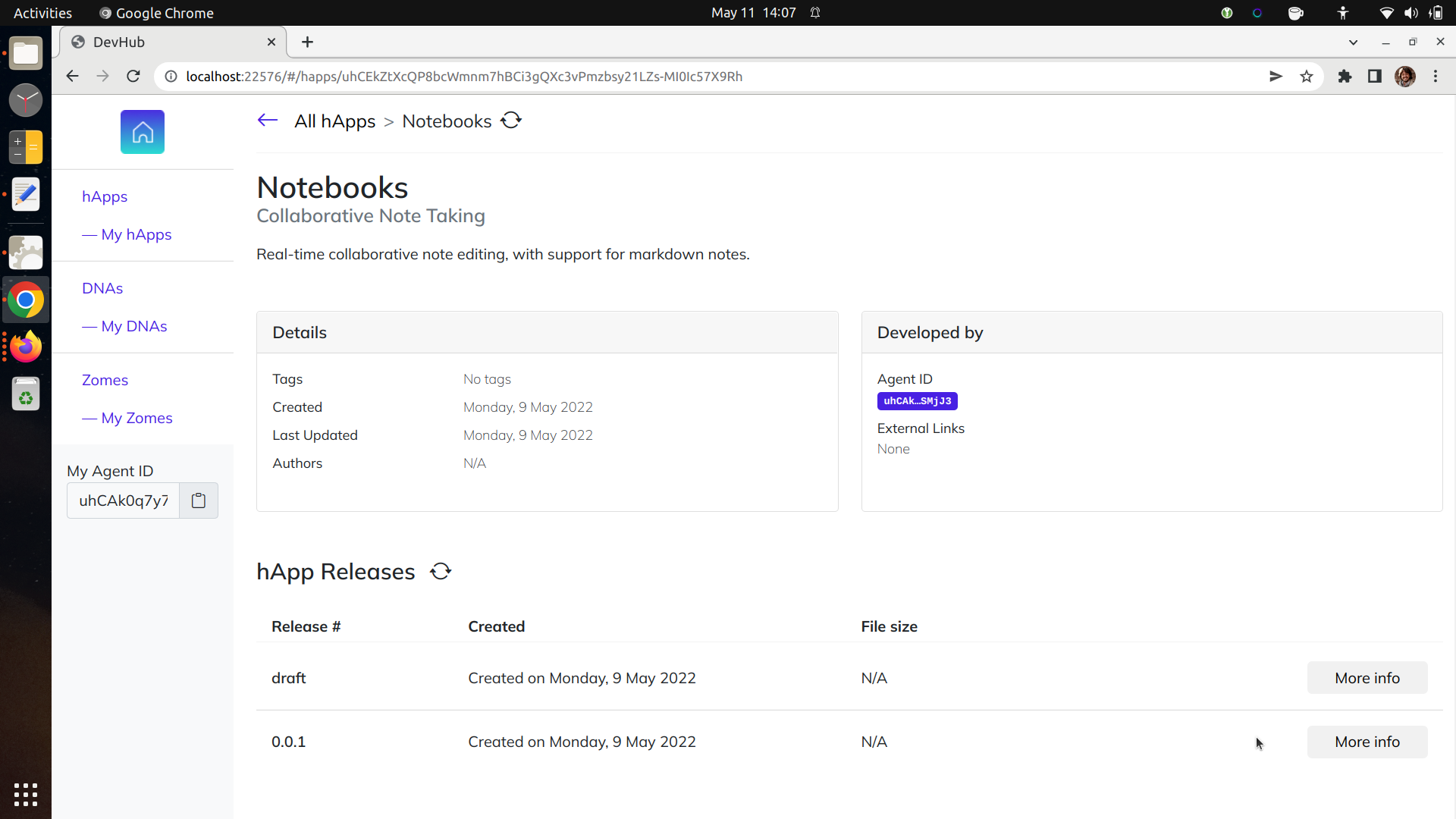Click the uhCAk…SMjJ3 agent ID badge
Image resolution: width=1456 pixels, height=819 pixels.
tap(917, 401)
